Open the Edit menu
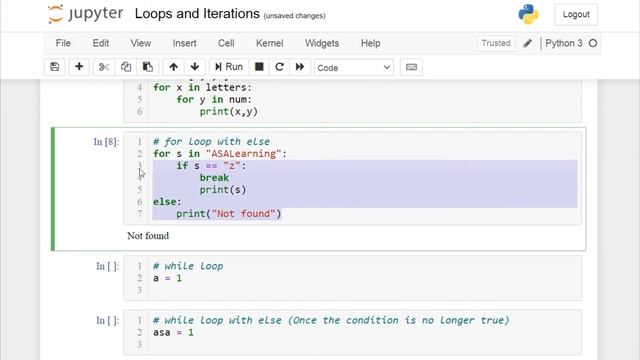This screenshot has width=640, height=360. click(100, 43)
